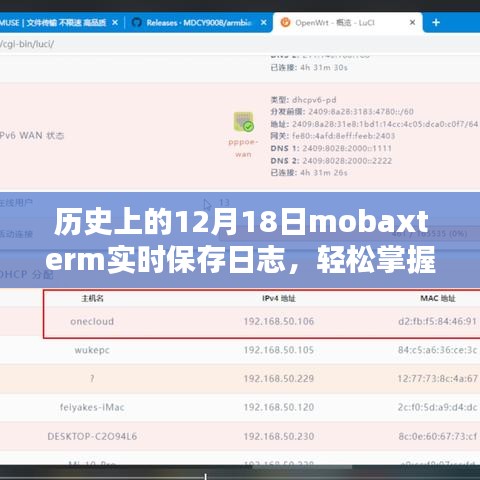Image resolution: width=480 pixels, height=480 pixels.
Task: Click the 网关 fe80::4afd:8eff:feeb:2403 line
Action: click(333, 136)
